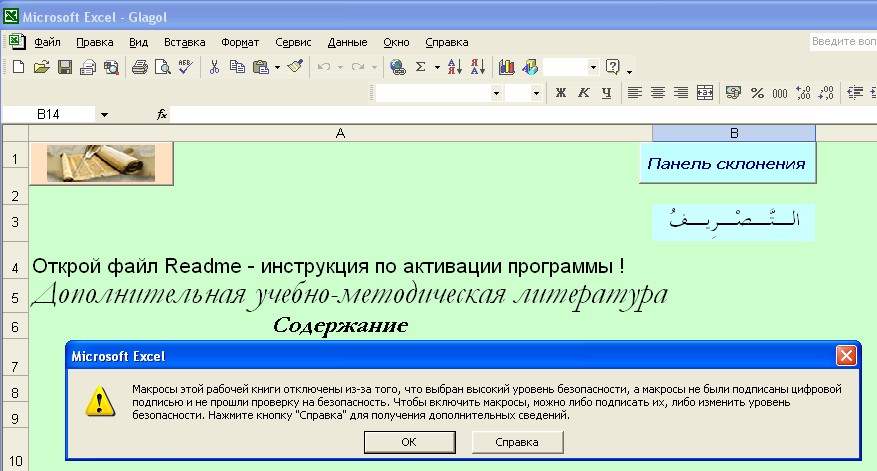Click the Введите вопрос help search box

pyautogui.click(x=843, y=41)
